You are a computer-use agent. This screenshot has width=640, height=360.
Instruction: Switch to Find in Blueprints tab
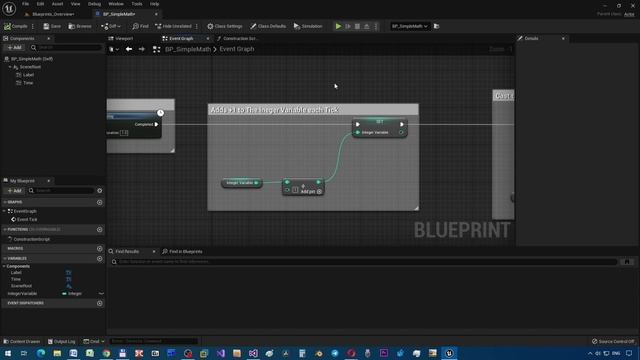[x=182, y=251]
